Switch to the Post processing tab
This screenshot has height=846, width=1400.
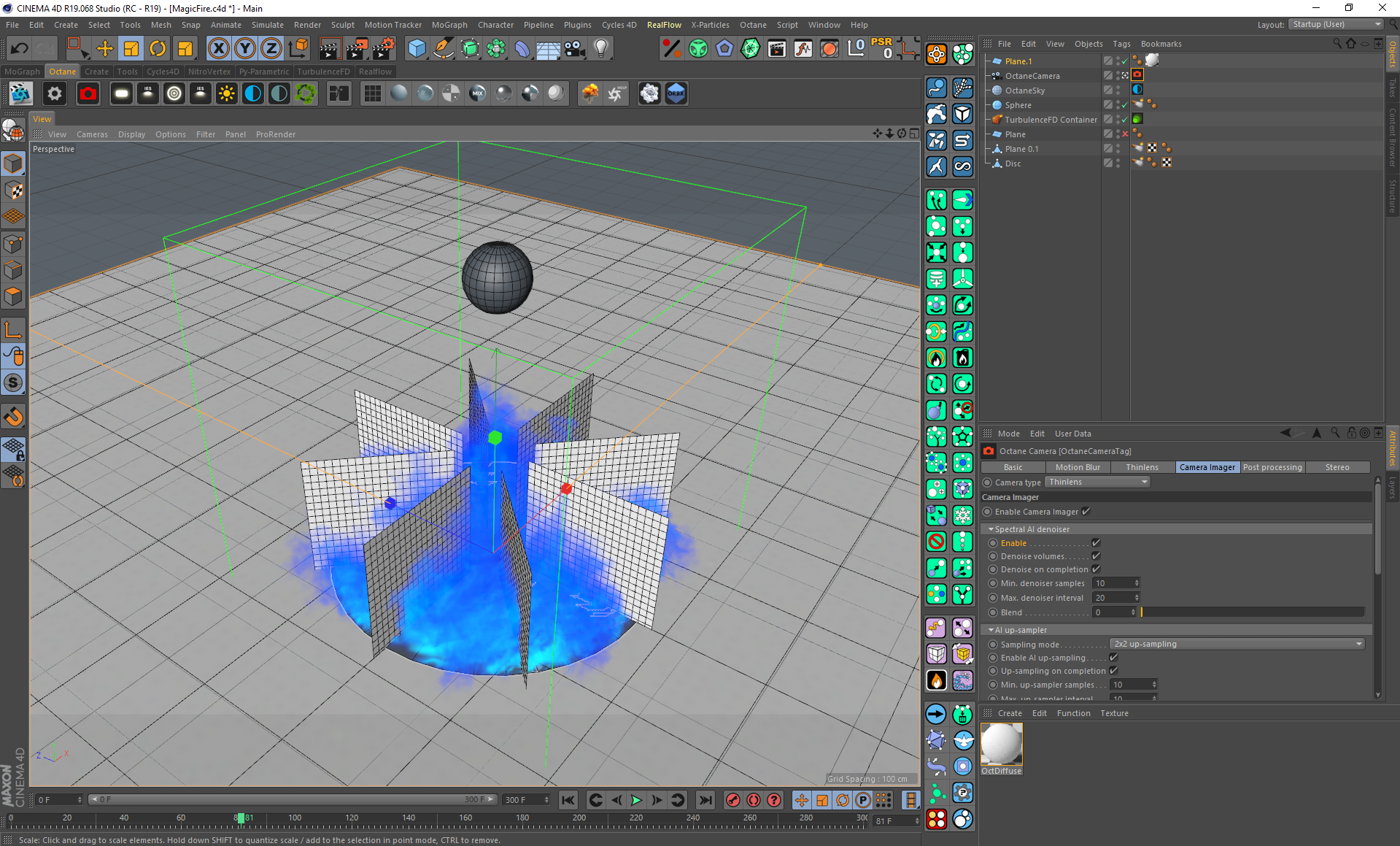click(1272, 467)
